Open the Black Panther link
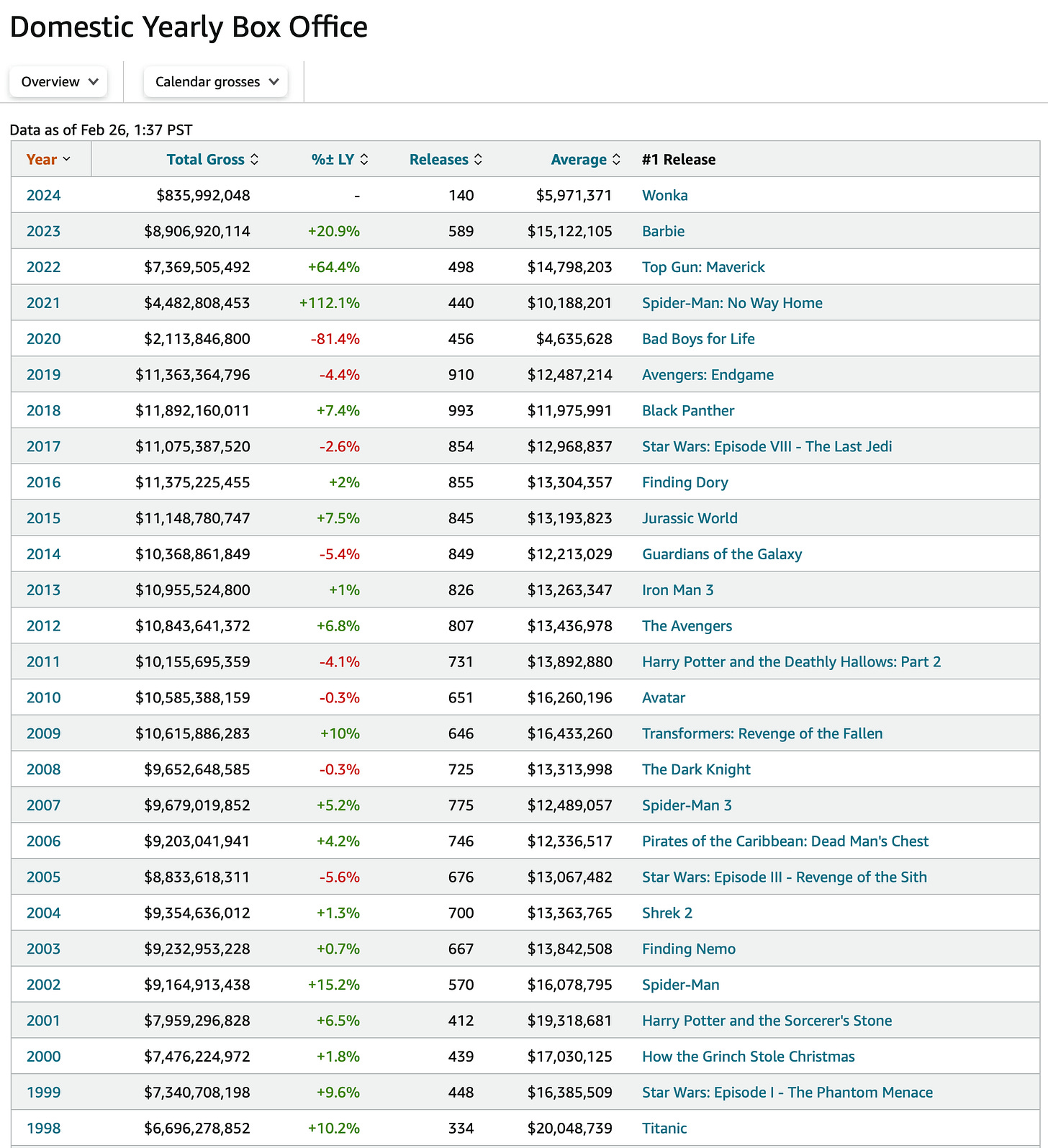 pos(688,411)
